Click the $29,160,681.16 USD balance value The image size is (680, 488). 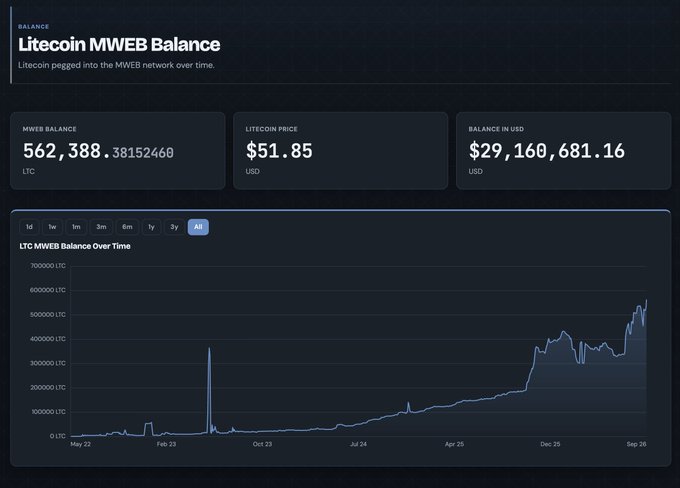546,151
